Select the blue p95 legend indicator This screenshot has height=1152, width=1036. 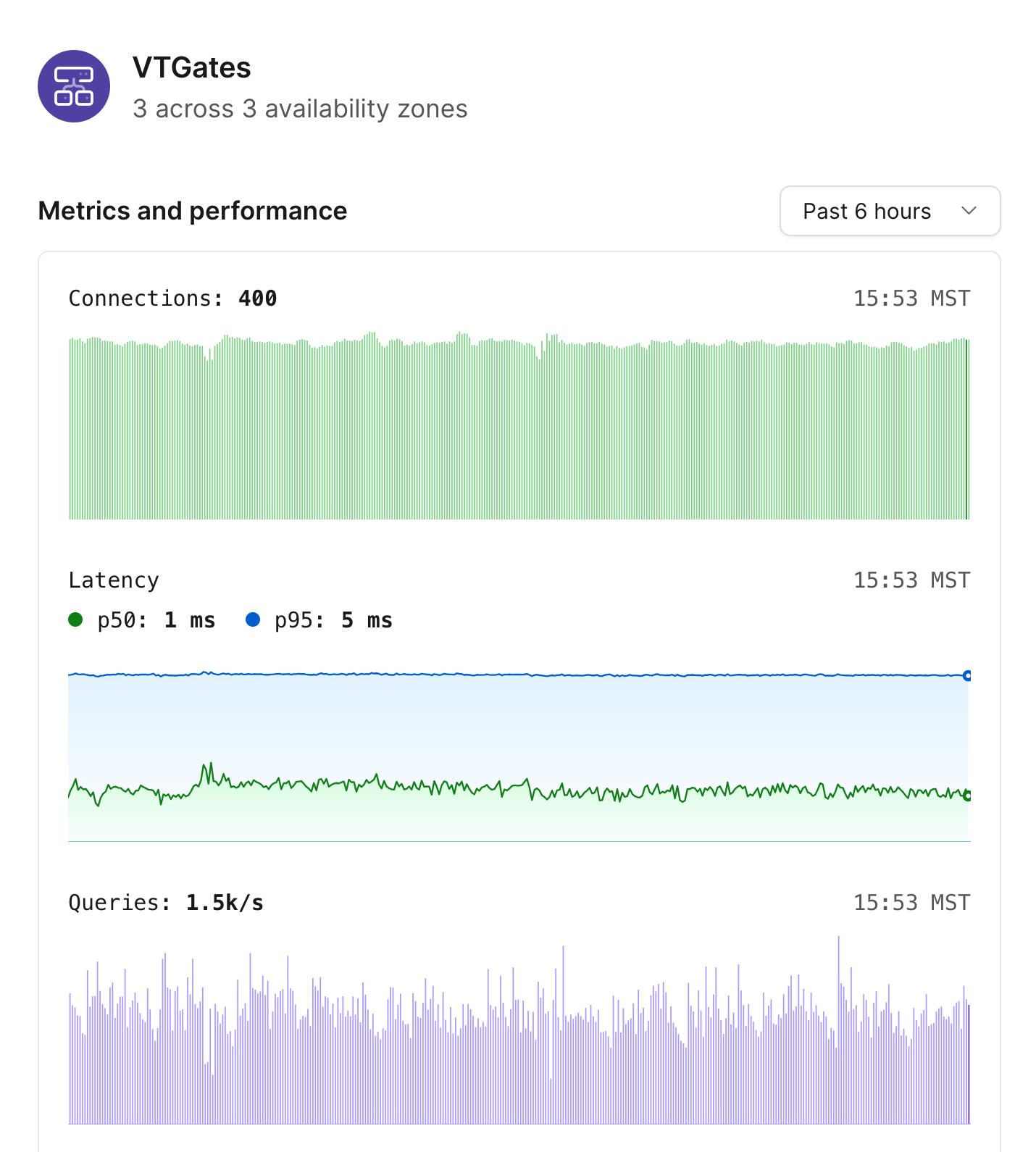pyautogui.click(x=253, y=619)
